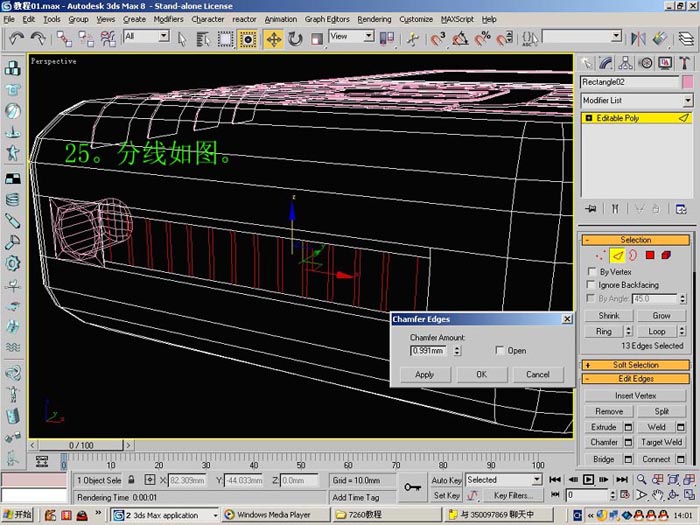Click the Target Weld button
Screen dimensions: 700x525
tap(661, 442)
